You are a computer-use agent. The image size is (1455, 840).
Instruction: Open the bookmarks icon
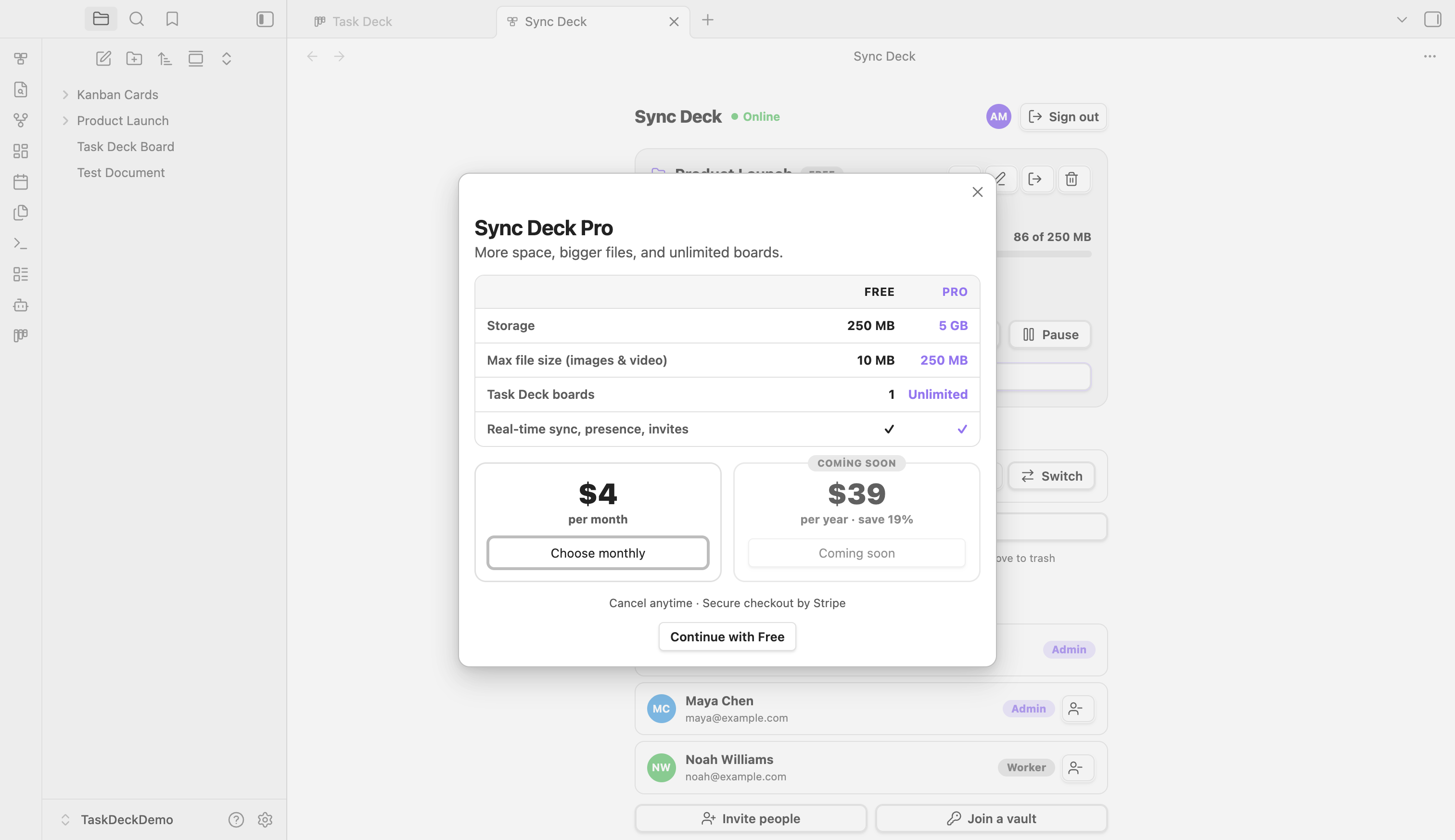pos(172,19)
